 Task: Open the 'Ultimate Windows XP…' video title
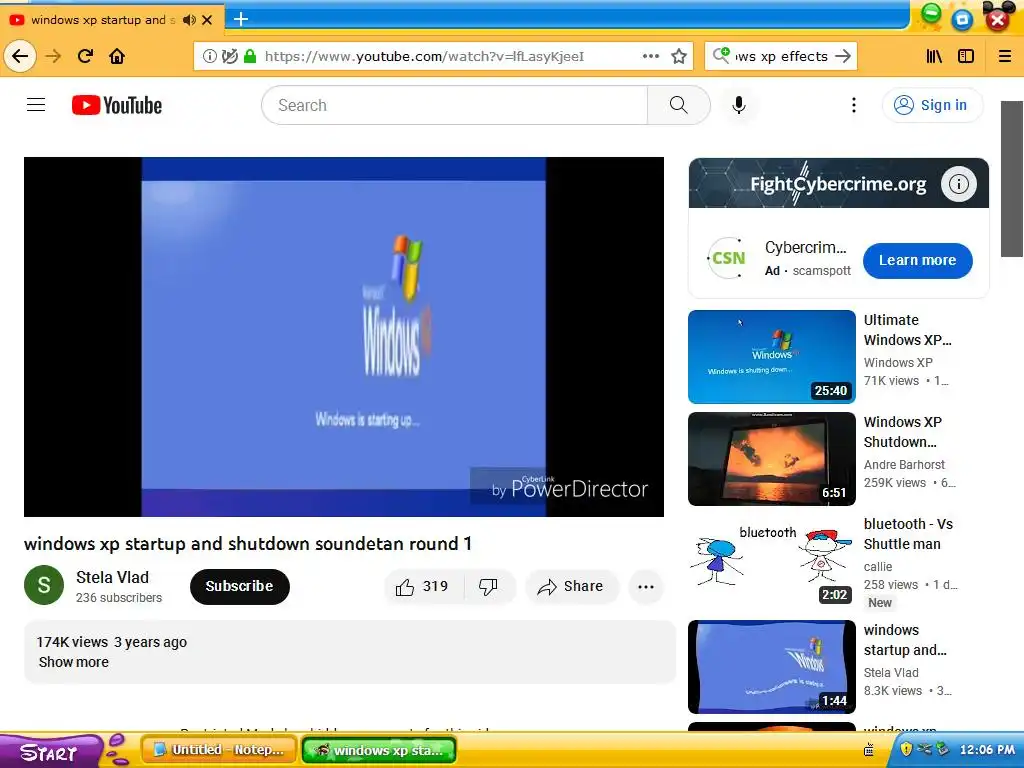pos(908,330)
